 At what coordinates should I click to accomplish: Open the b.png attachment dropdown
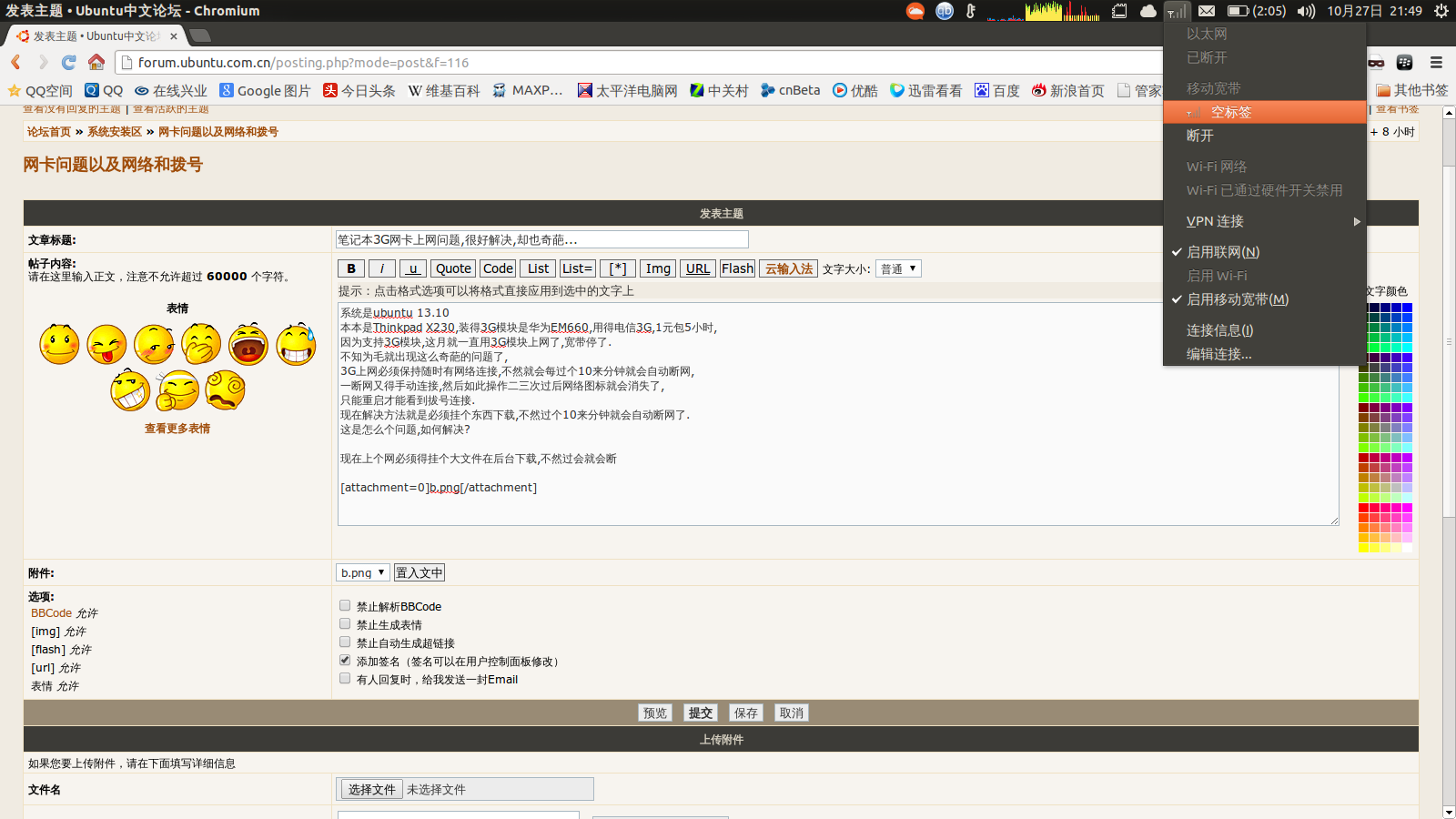tap(363, 572)
